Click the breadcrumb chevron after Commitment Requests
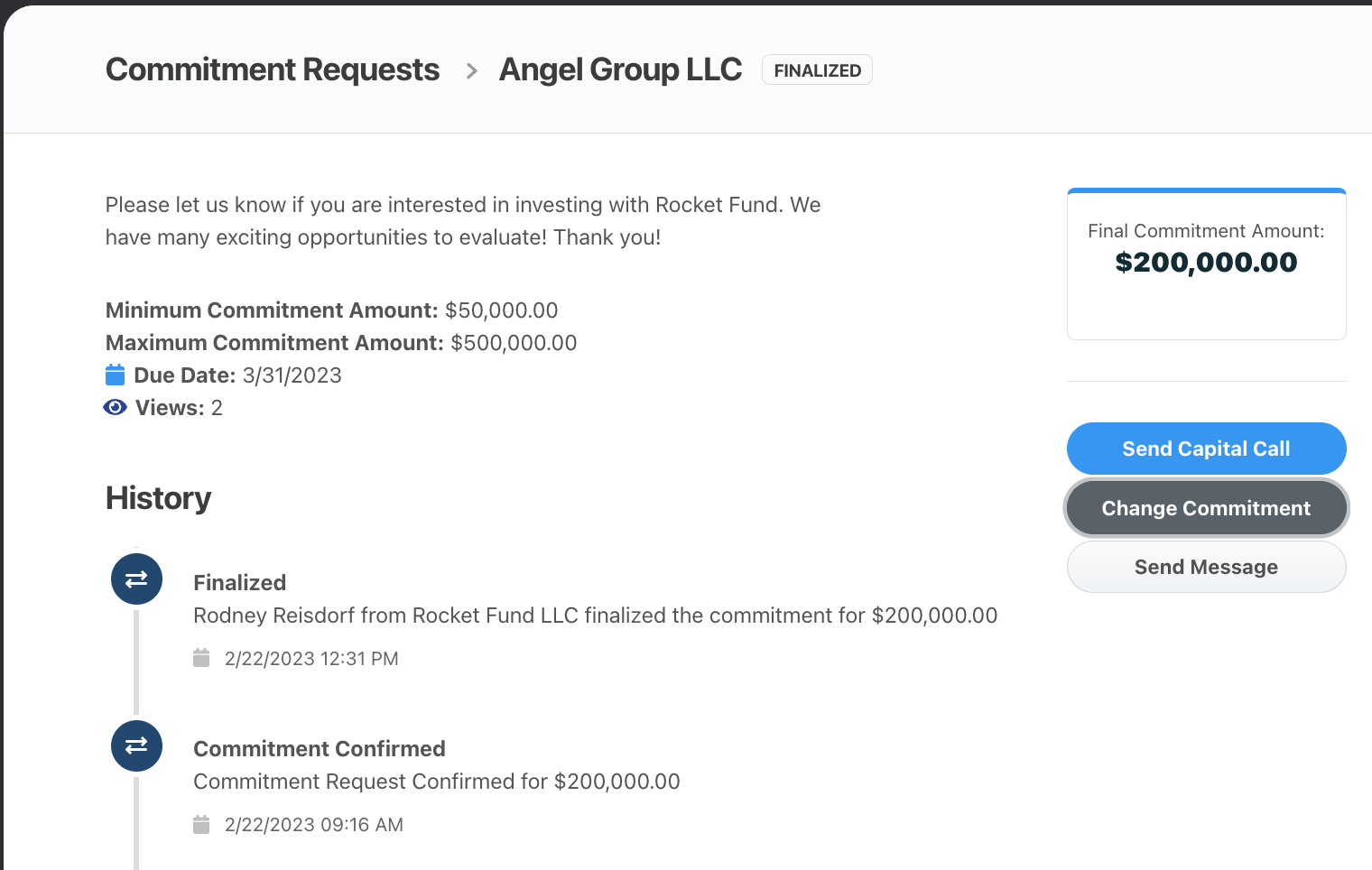Screen dimensions: 1372x870 (x=470, y=70)
